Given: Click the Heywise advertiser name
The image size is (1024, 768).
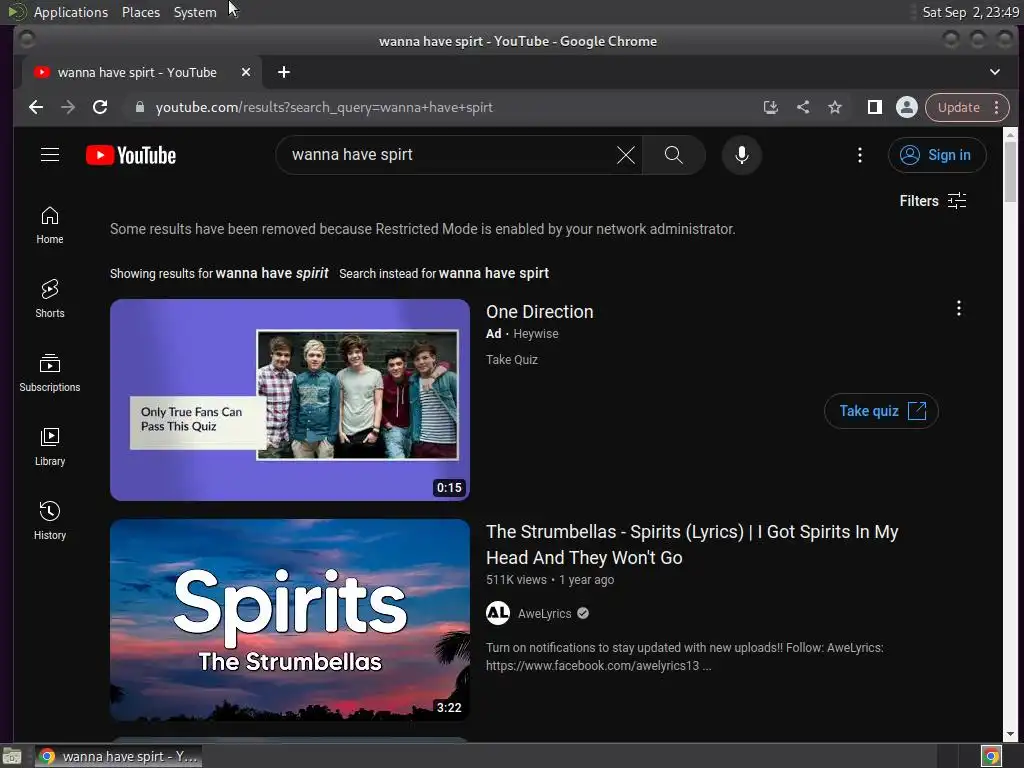Looking at the screenshot, I should pos(536,334).
